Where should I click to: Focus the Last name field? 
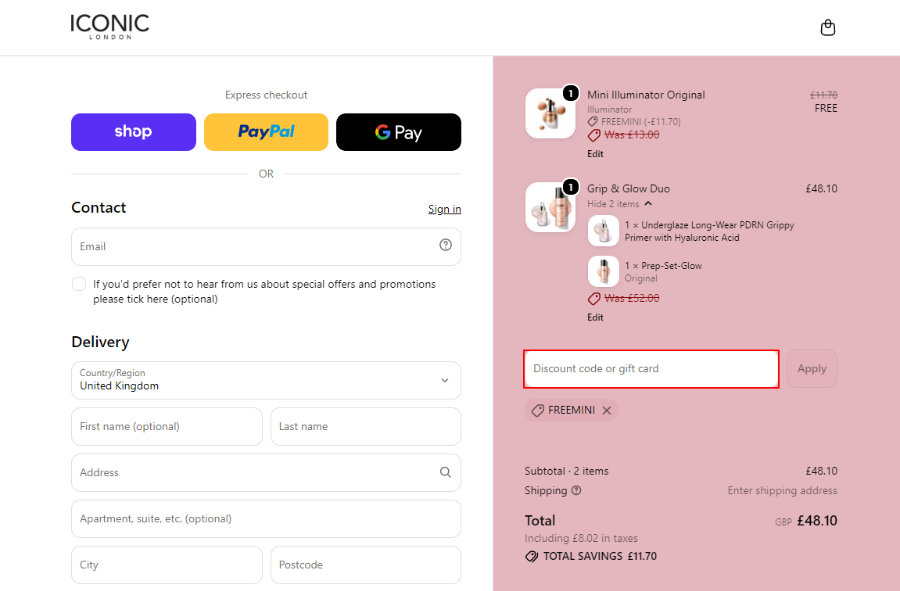(x=366, y=426)
